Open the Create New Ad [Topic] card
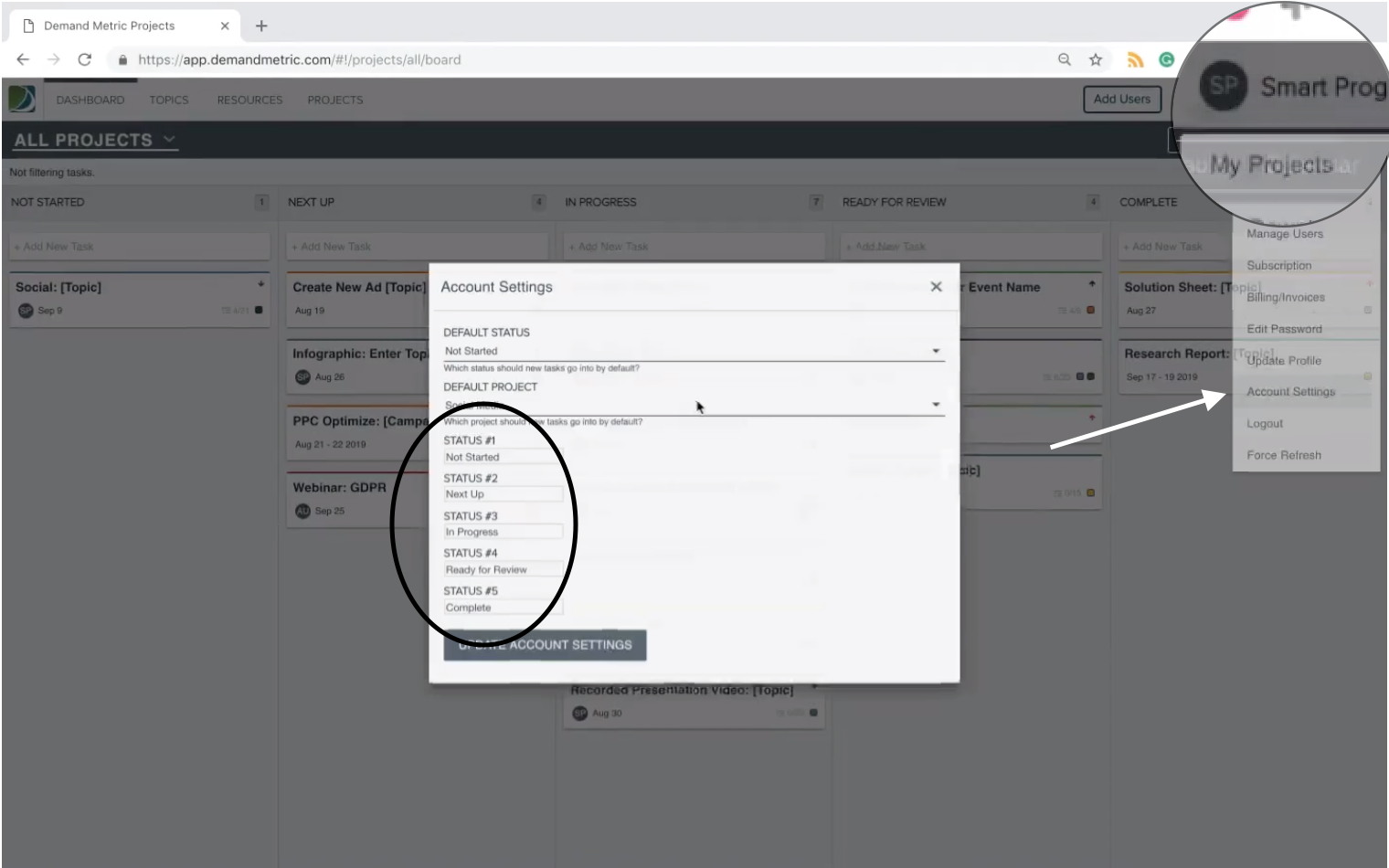This screenshot has width=1389, height=868. (x=358, y=299)
